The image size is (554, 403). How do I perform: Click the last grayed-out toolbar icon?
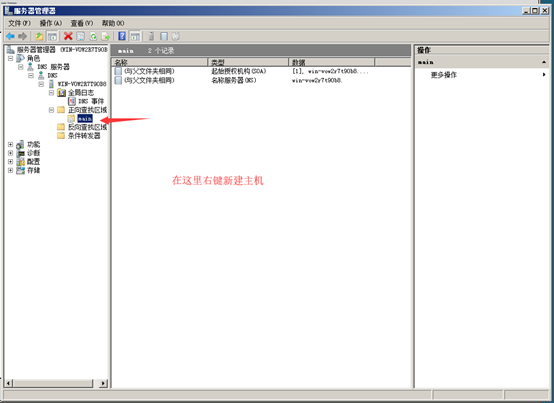pyautogui.click(x=176, y=36)
